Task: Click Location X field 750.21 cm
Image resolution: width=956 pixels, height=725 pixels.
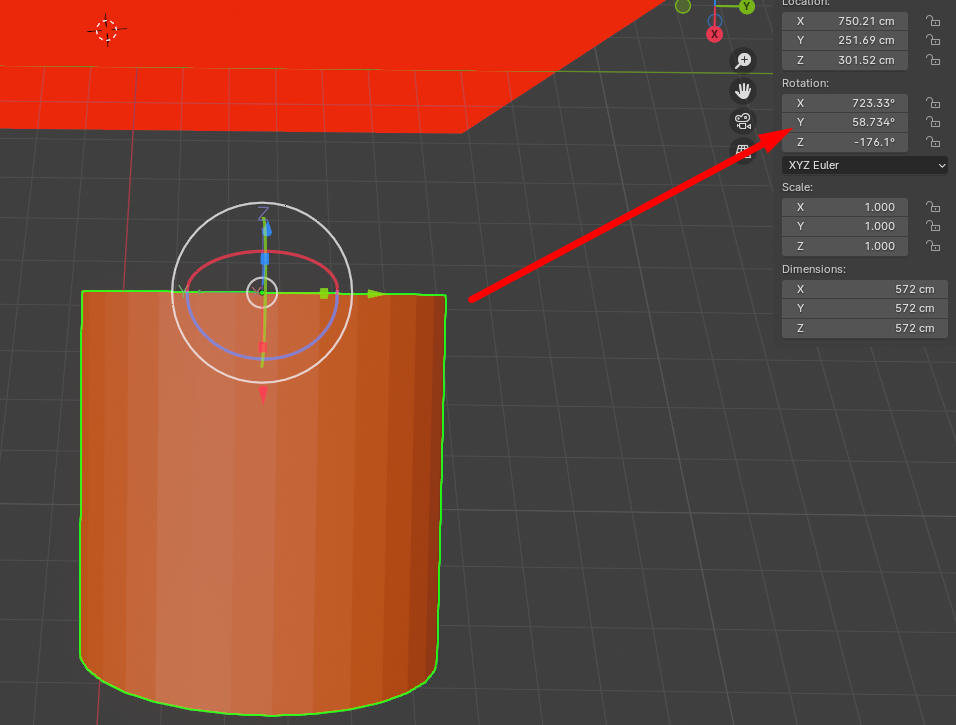Action: 845,21
